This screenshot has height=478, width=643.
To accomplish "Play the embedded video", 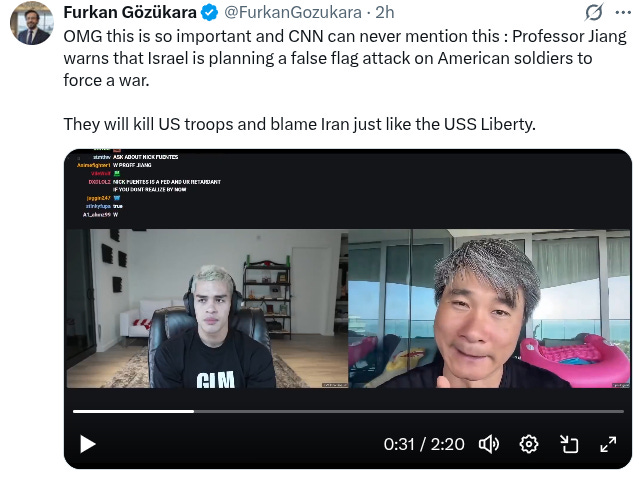I will 87,444.
